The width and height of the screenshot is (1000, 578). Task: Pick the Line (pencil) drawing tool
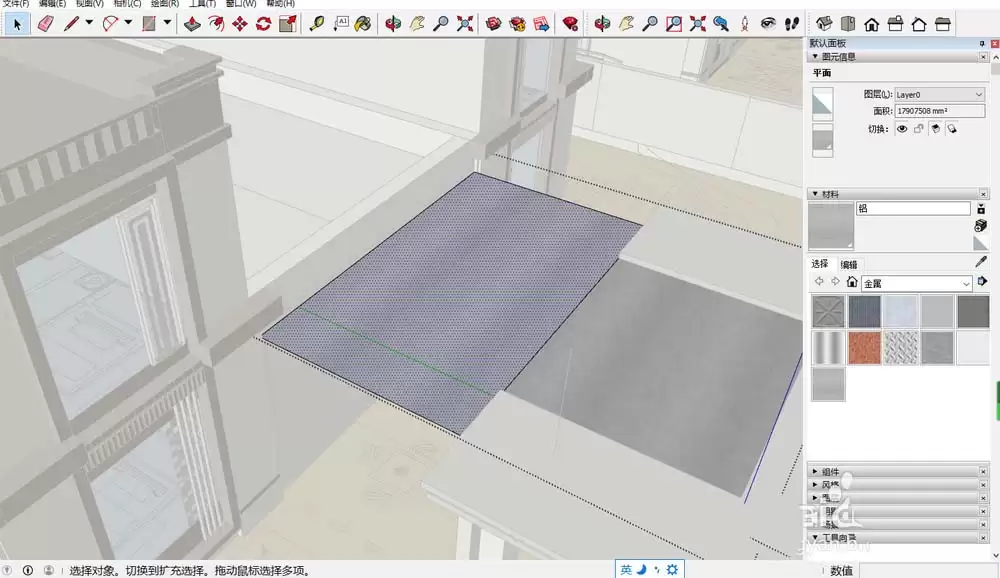tap(68, 22)
